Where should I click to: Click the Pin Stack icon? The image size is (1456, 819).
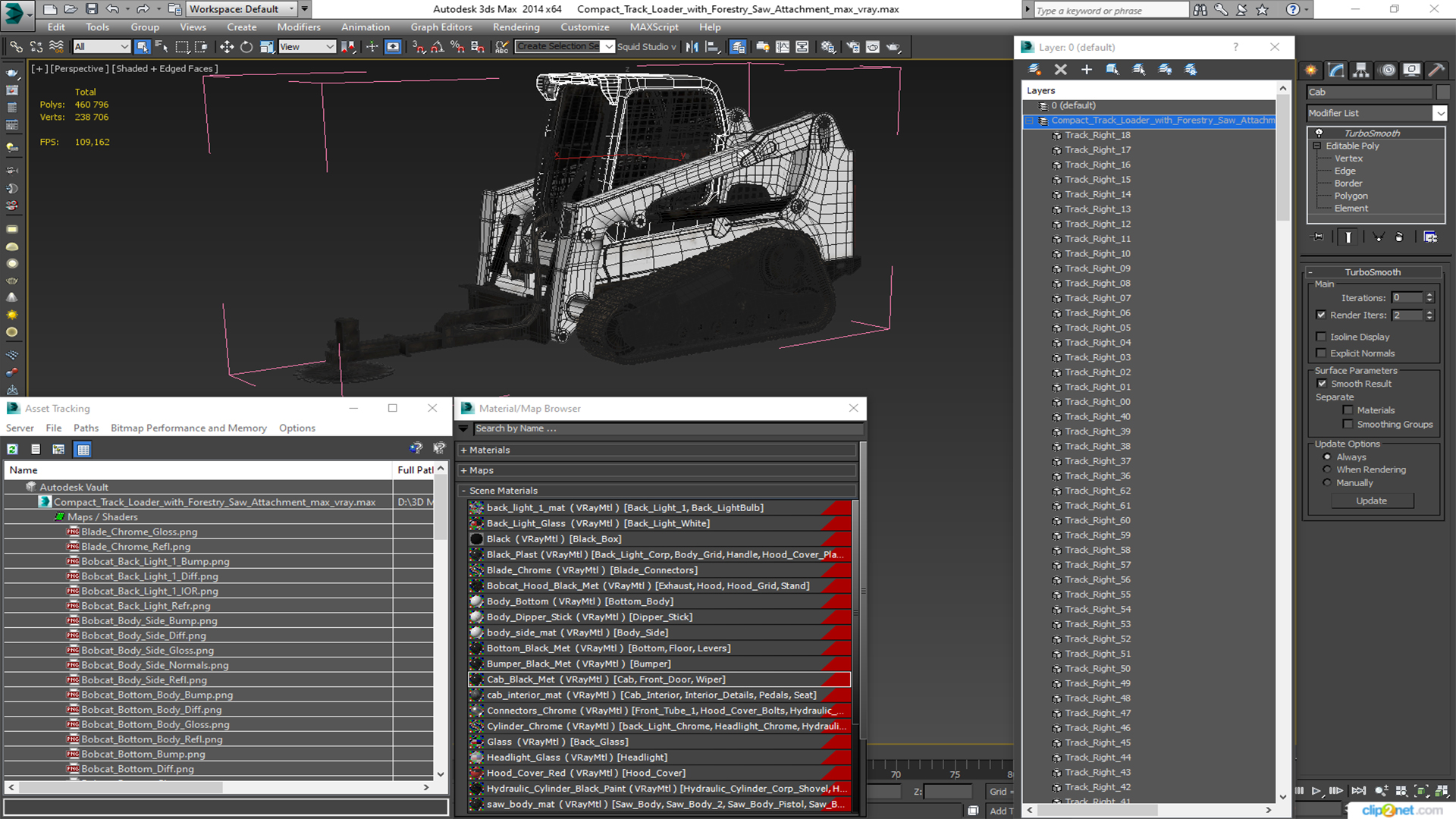1318,237
